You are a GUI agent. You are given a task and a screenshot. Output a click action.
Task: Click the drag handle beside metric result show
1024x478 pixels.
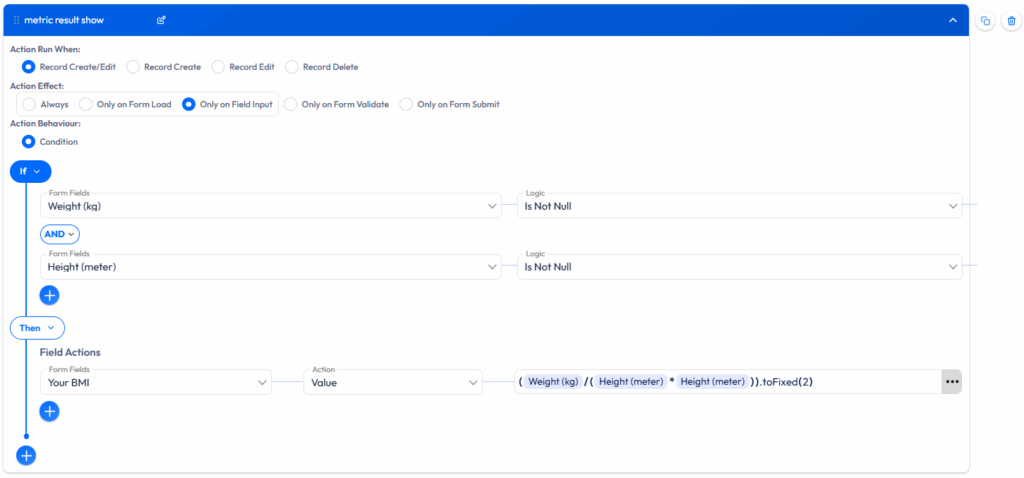tap(17, 20)
